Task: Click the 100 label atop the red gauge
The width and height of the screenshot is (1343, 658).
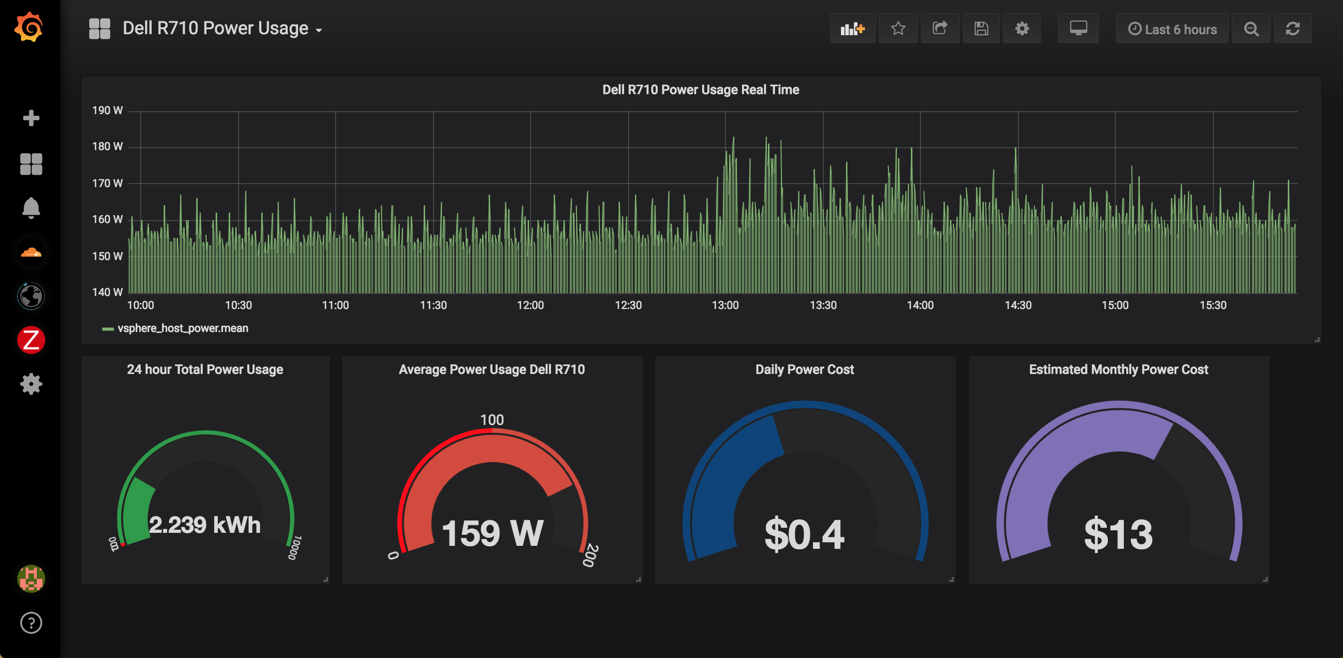Action: click(492, 420)
